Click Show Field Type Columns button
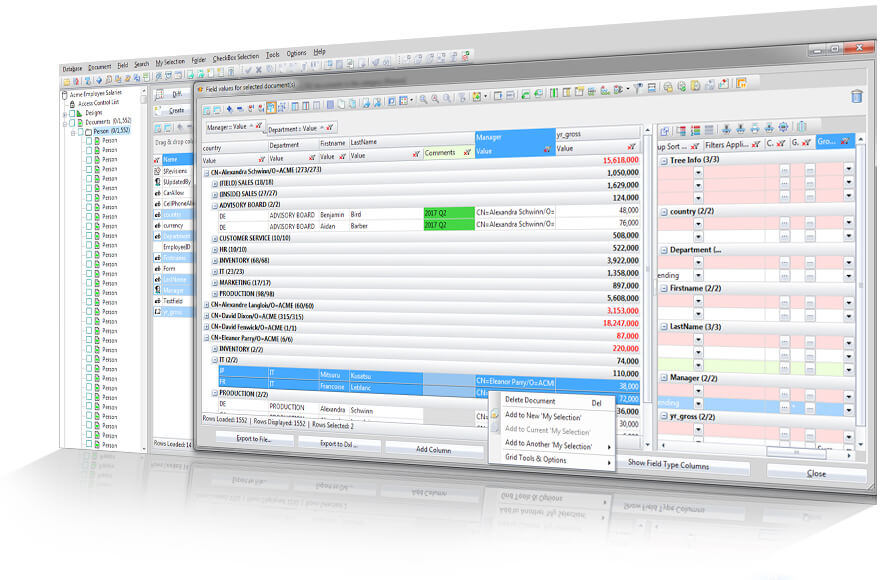This screenshot has height=580, width=881. coord(667,465)
